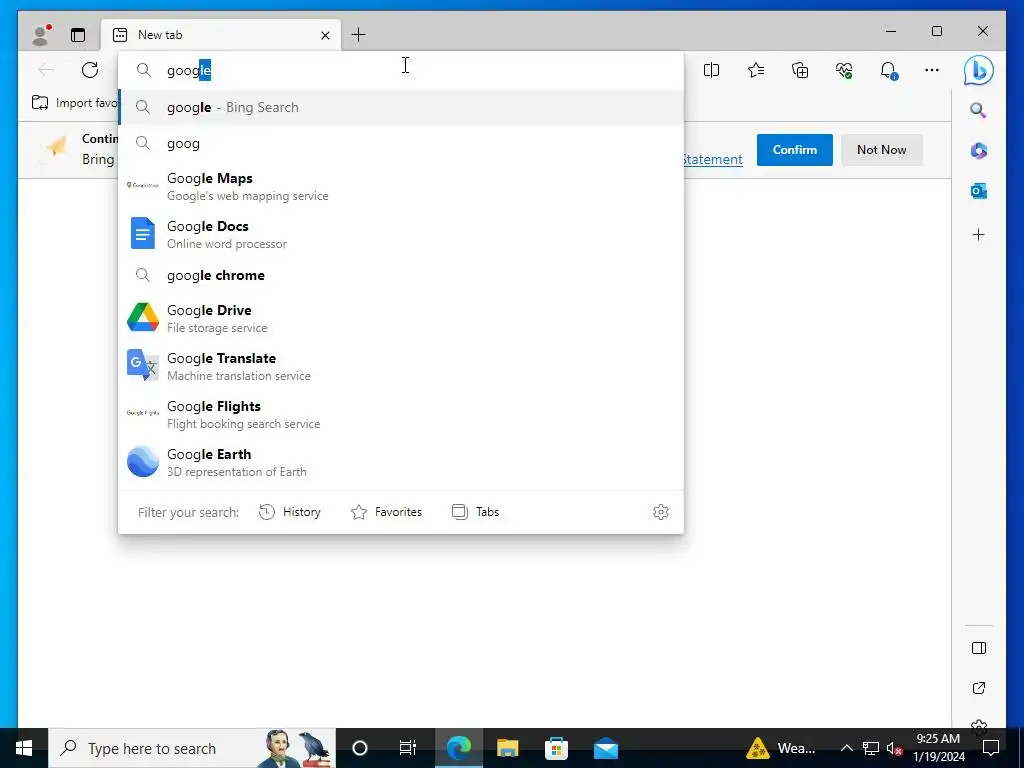Select the 'goog' search suggestion
This screenshot has width=1024, height=768.
tap(401, 144)
